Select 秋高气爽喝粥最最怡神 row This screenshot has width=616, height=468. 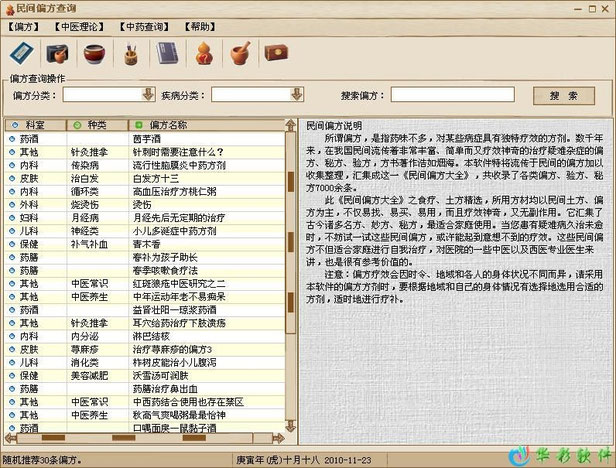(145, 415)
